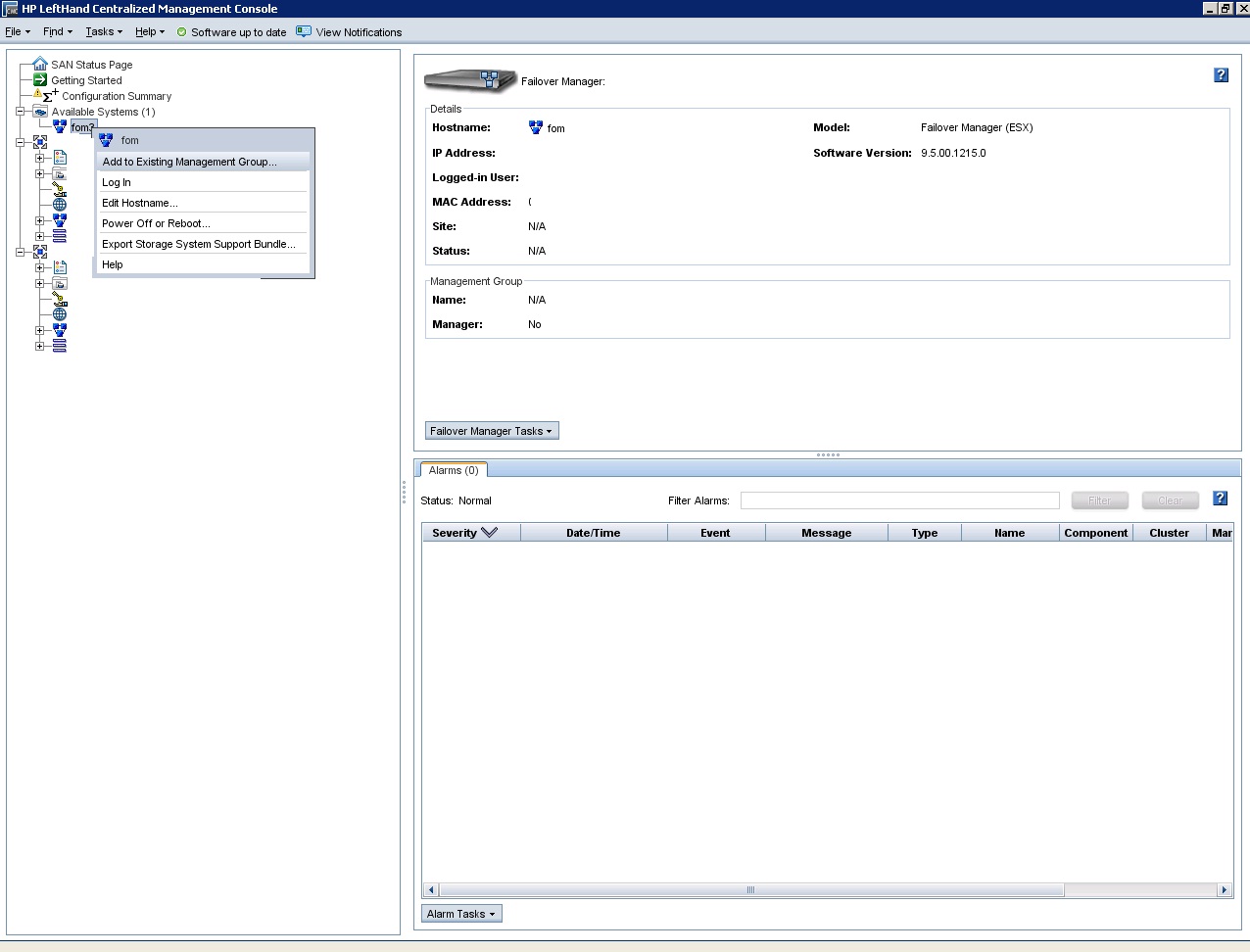1250x952 pixels.
Task: Select the key Administration icon in upper group
Action: [60, 189]
